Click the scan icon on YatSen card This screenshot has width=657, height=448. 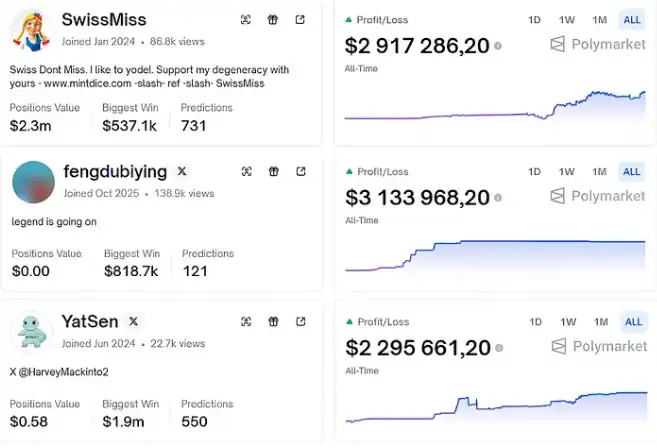pos(247,322)
